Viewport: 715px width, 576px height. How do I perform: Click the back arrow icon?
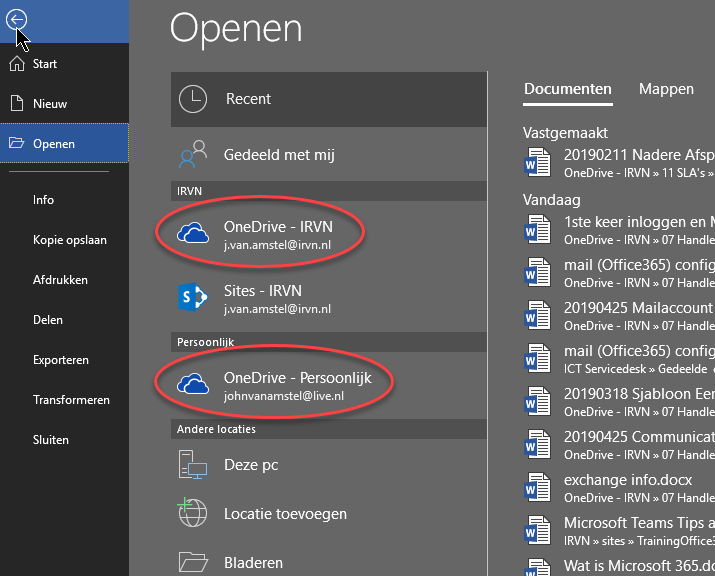(x=17, y=20)
